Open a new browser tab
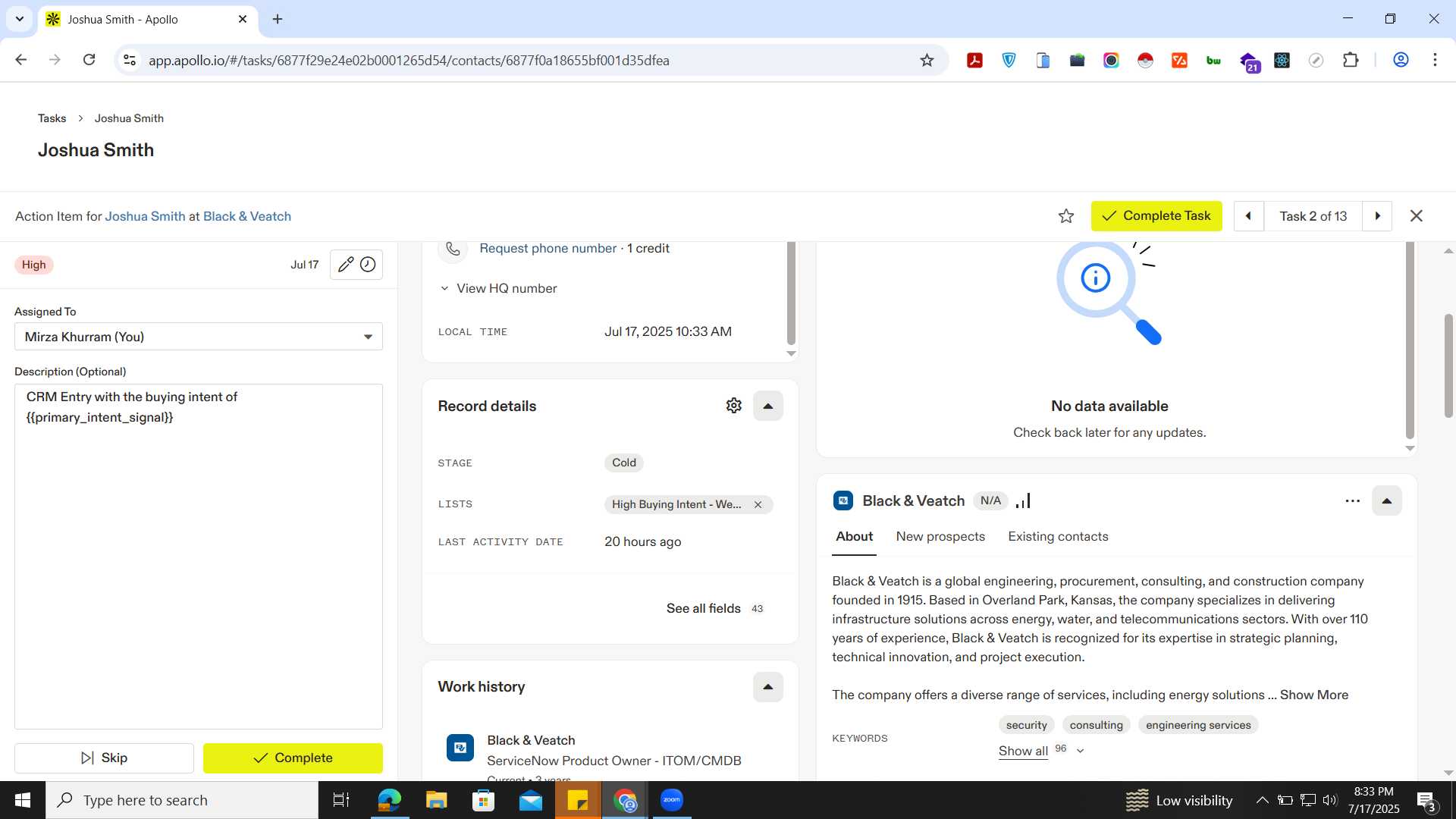The width and height of the screenshot is (1456, 819). coord(278,20)
